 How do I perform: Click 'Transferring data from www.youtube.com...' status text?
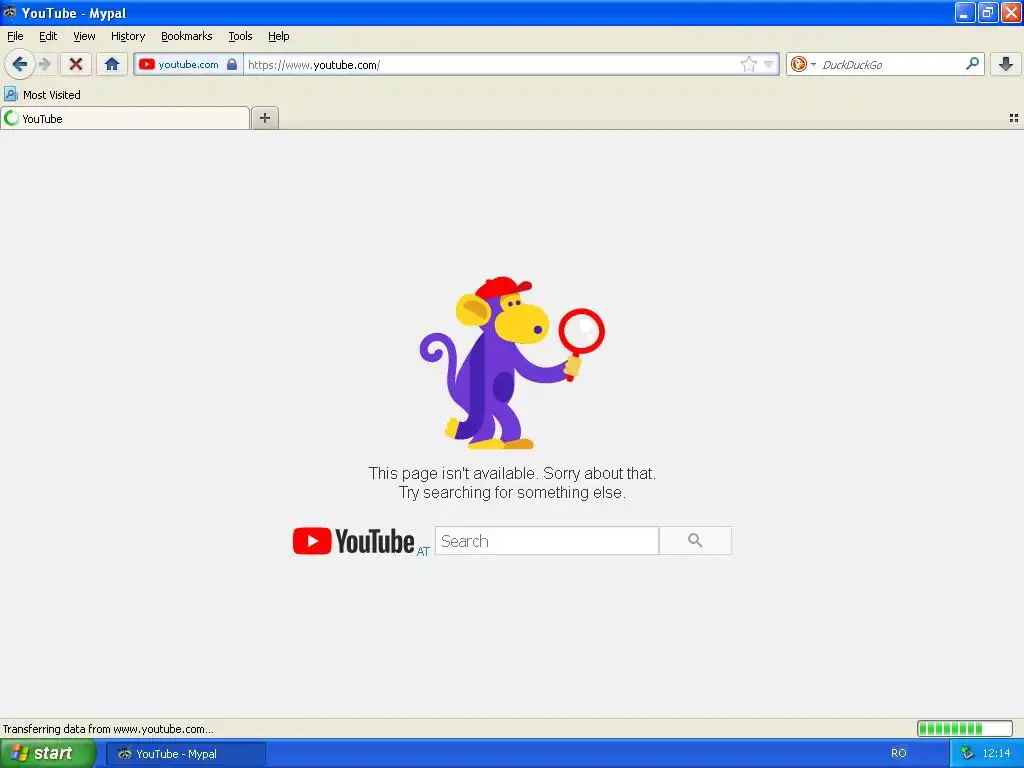(108, 729)
